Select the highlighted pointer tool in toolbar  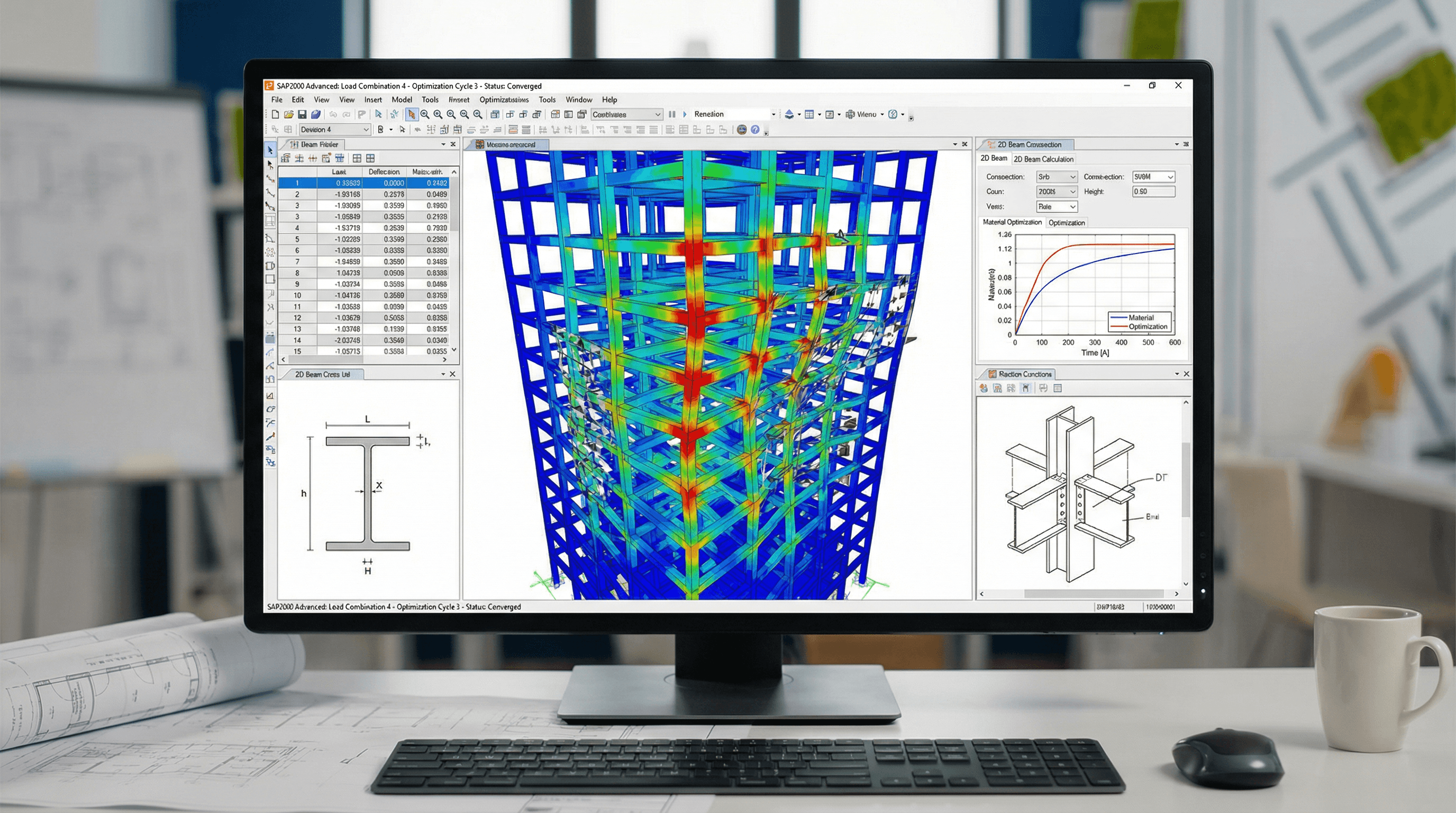tap(412, 114)
